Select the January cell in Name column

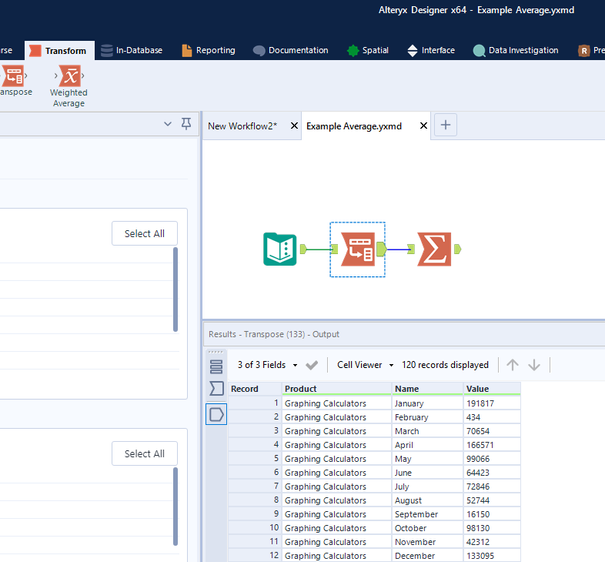pos(428,403)
